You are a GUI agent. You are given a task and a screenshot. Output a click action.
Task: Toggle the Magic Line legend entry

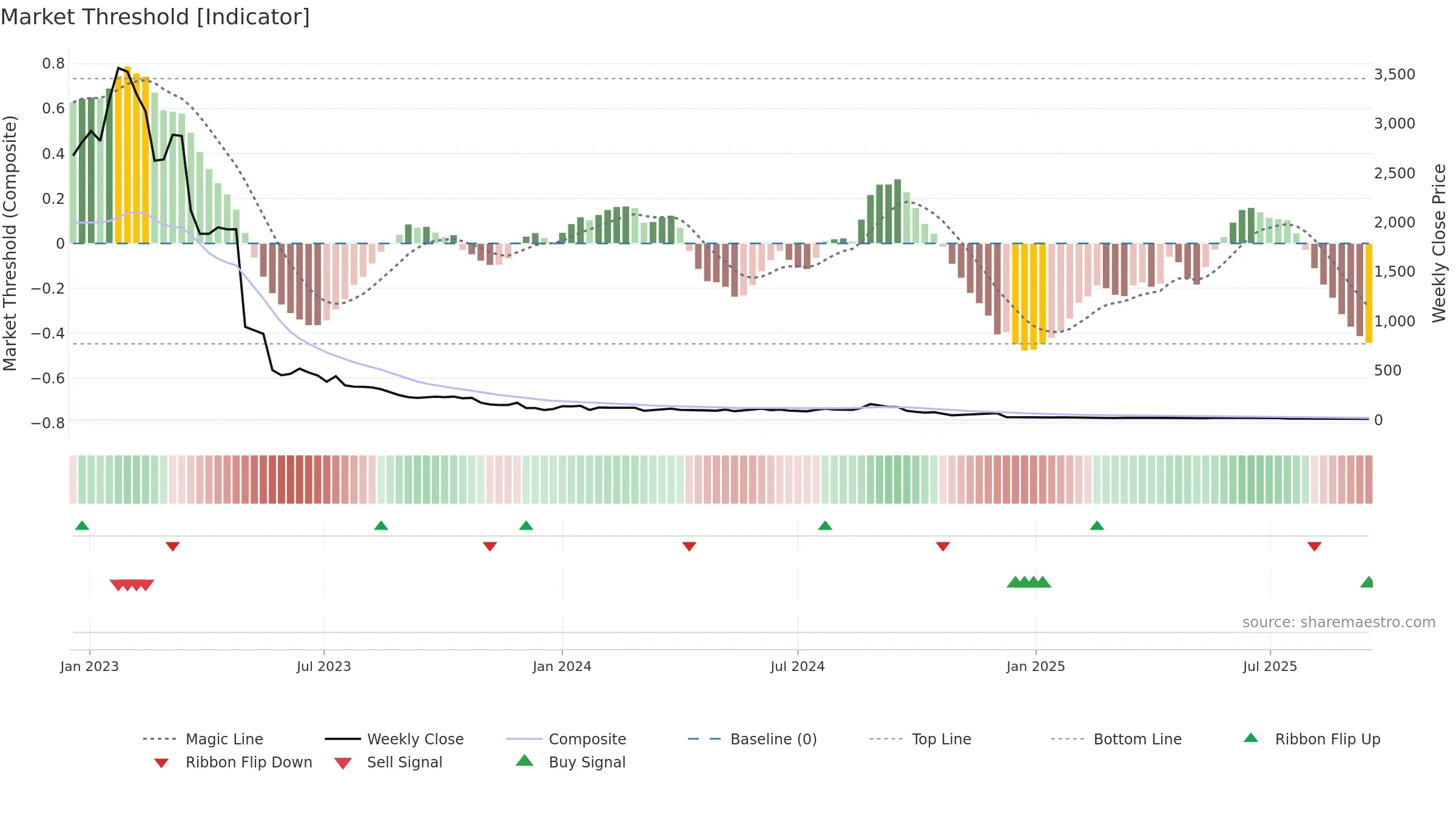203,739
